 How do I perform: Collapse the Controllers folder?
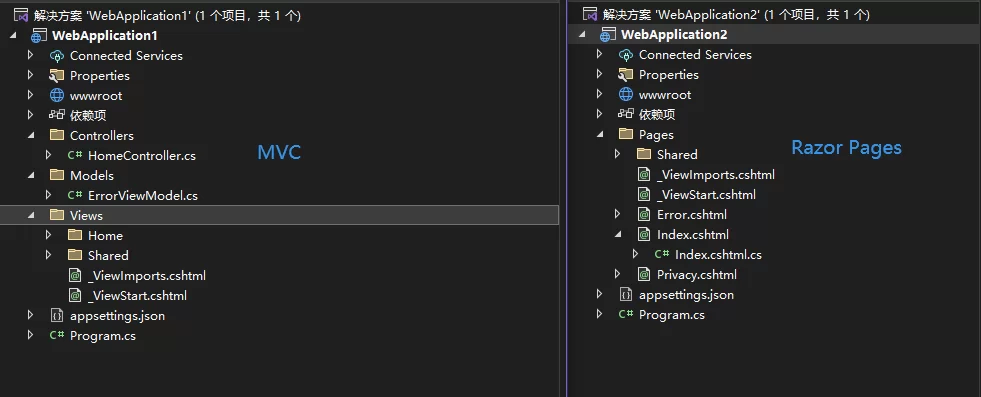pyautogui.click(x=31, y=136)
